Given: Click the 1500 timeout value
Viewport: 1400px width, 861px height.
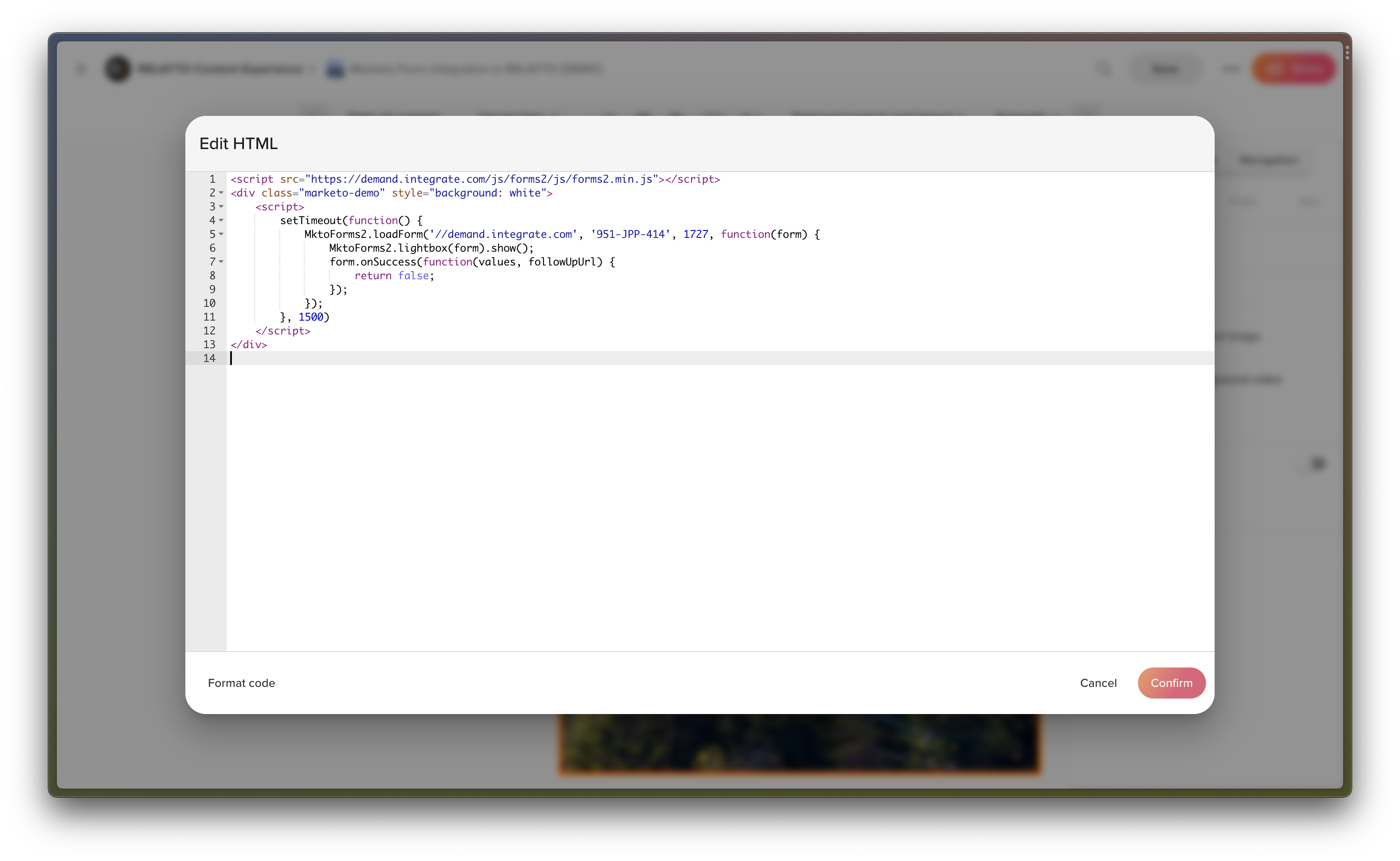Looking at the screenshot, I should click(310, 317).
